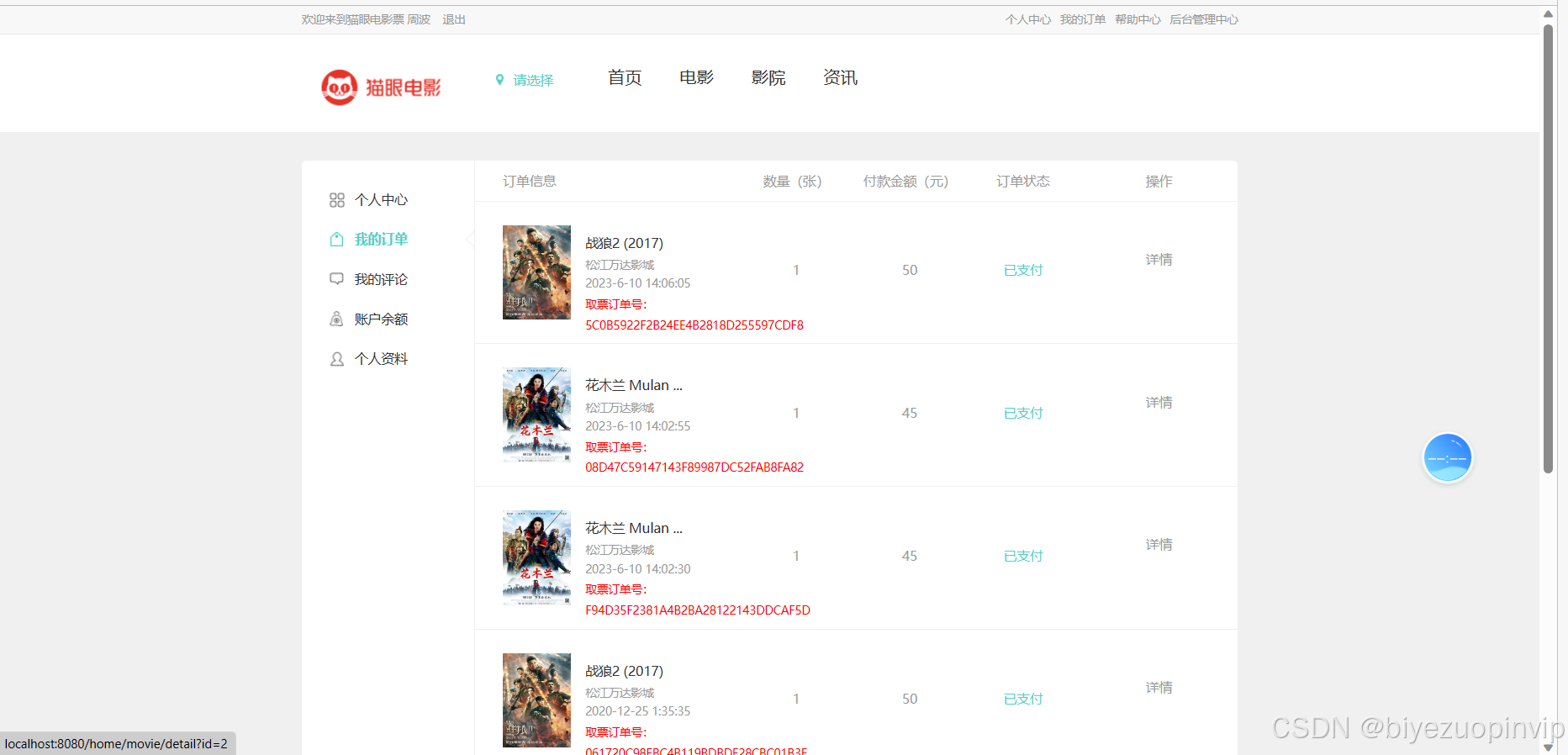The image size is (1568, 755).
Task: Click the page vertical scrollbar thumb
Action: coord(1548,248)
